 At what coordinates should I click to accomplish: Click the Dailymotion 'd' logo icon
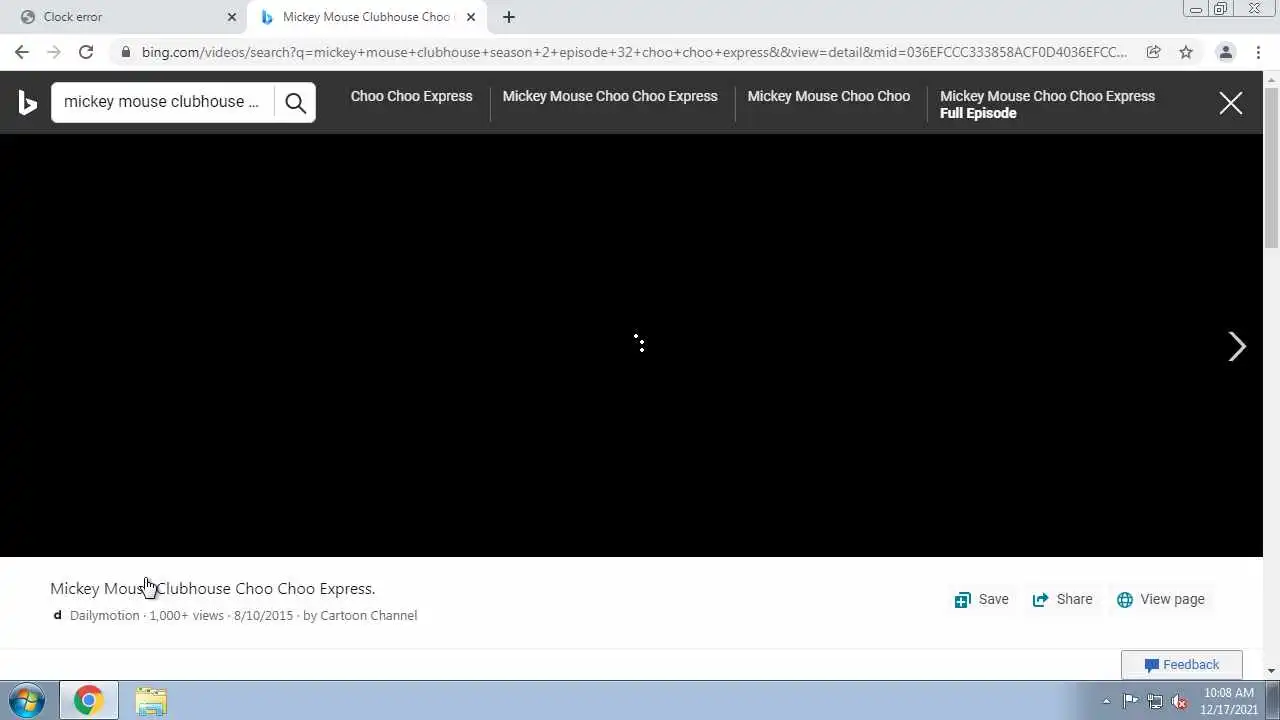(57, 615)
